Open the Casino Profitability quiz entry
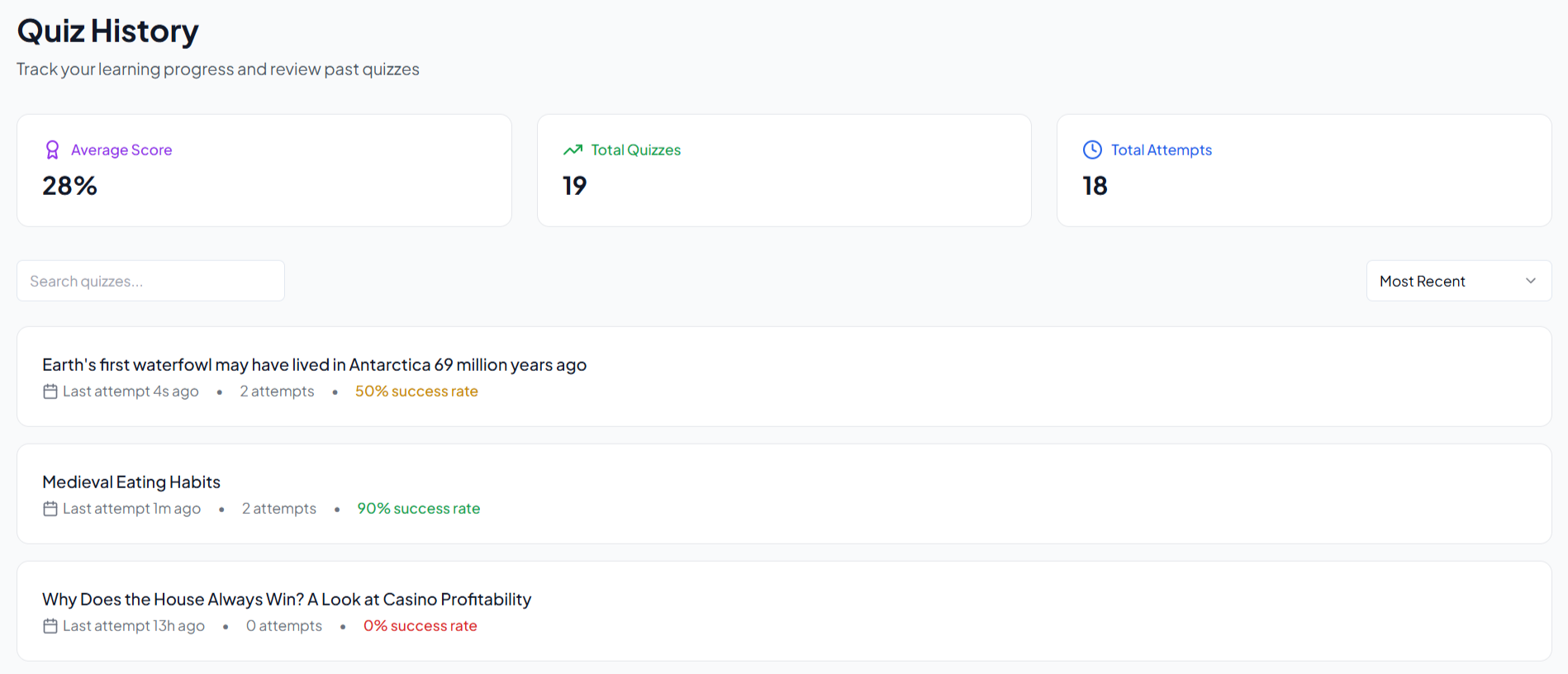 287,600
